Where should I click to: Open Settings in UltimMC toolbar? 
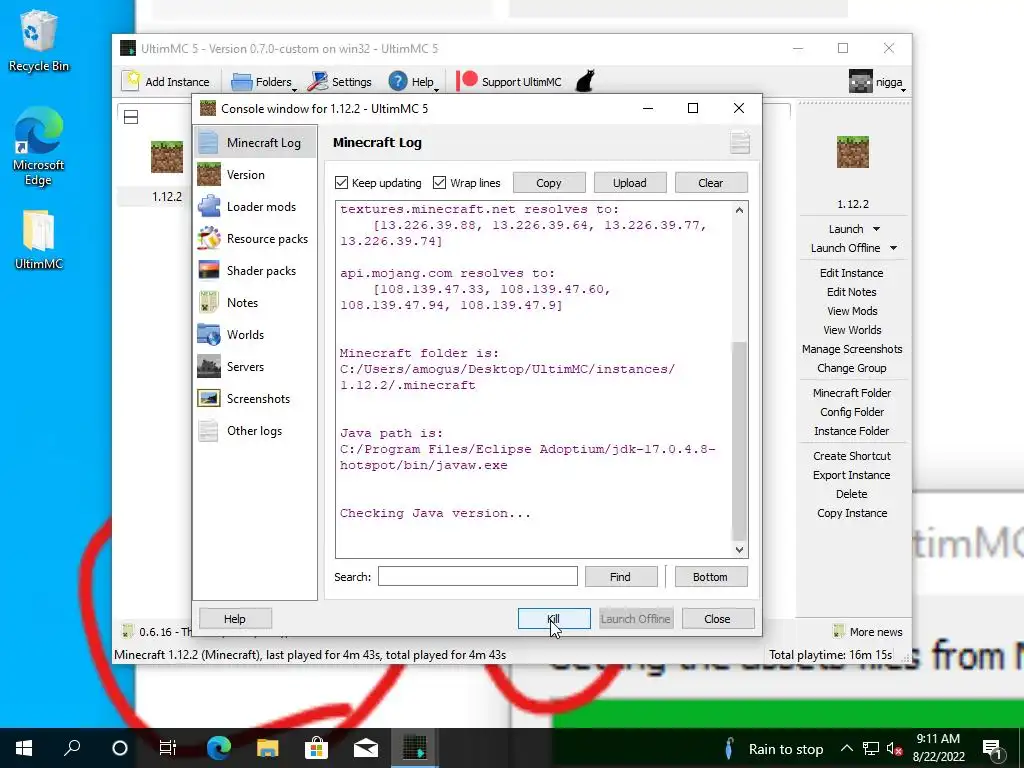[x=341, y=82]
